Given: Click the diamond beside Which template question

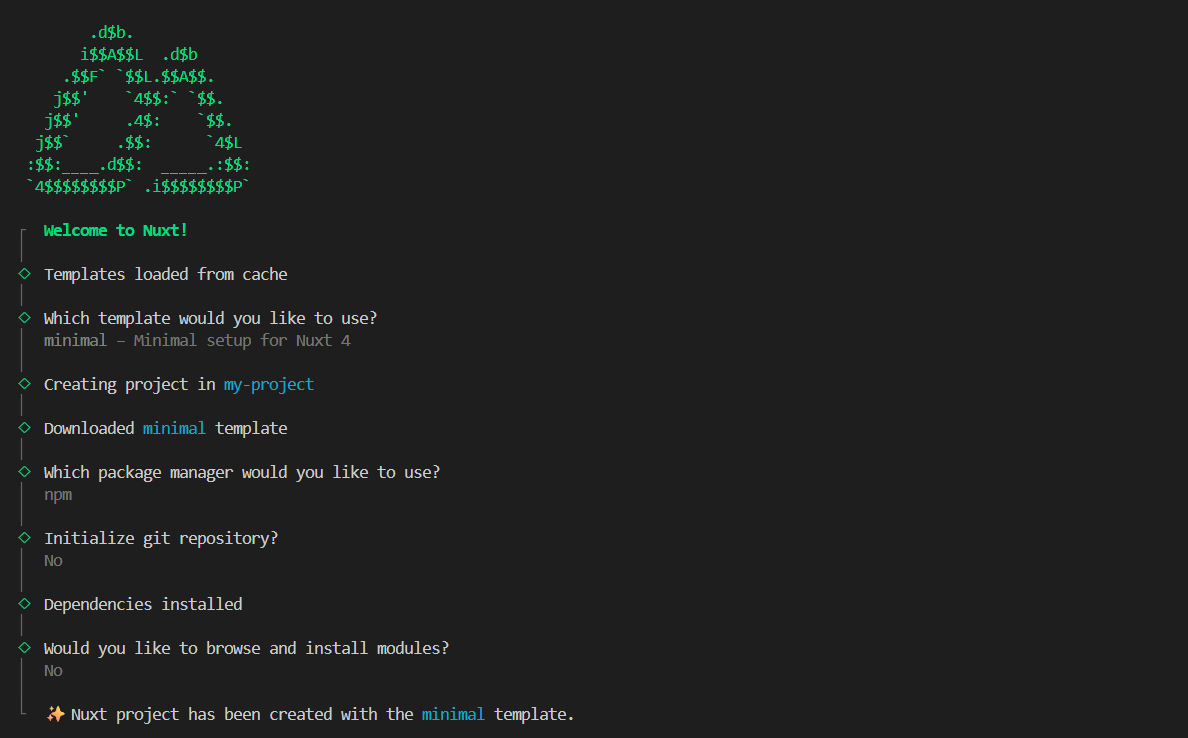Looking at the screenshot, I should point(25,317).
